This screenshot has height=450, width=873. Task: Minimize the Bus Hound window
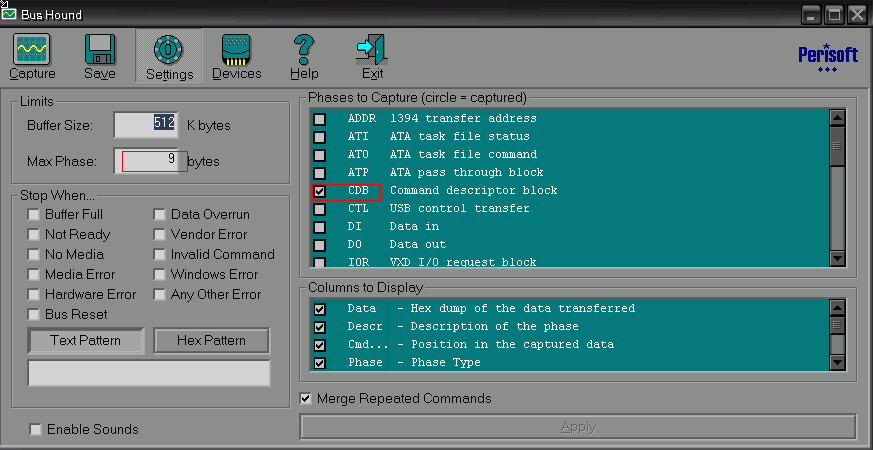tap(812, 14)
